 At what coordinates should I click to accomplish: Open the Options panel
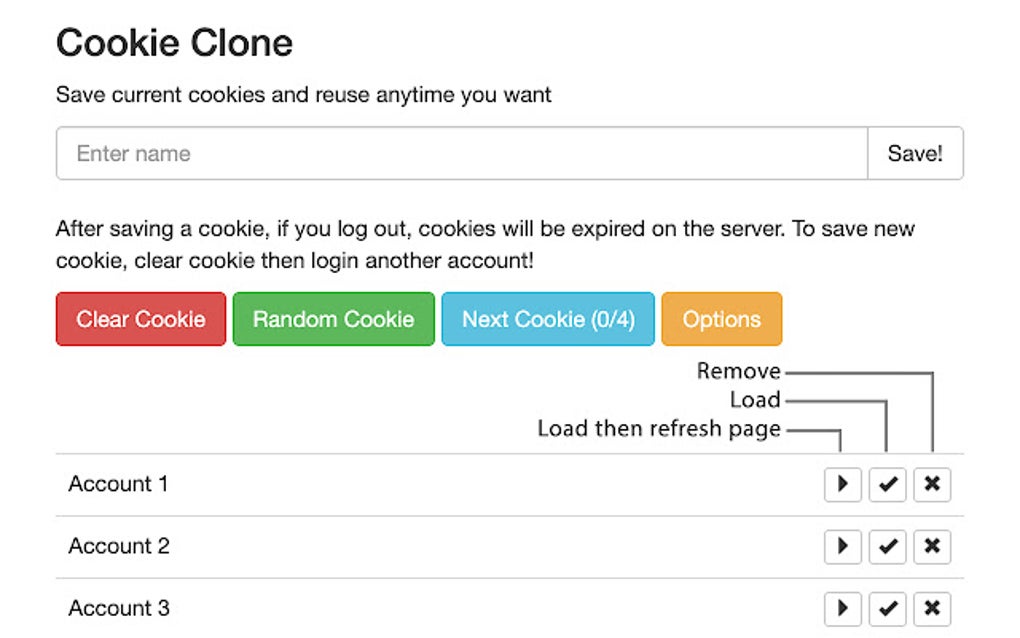click(x=722, y=319)
